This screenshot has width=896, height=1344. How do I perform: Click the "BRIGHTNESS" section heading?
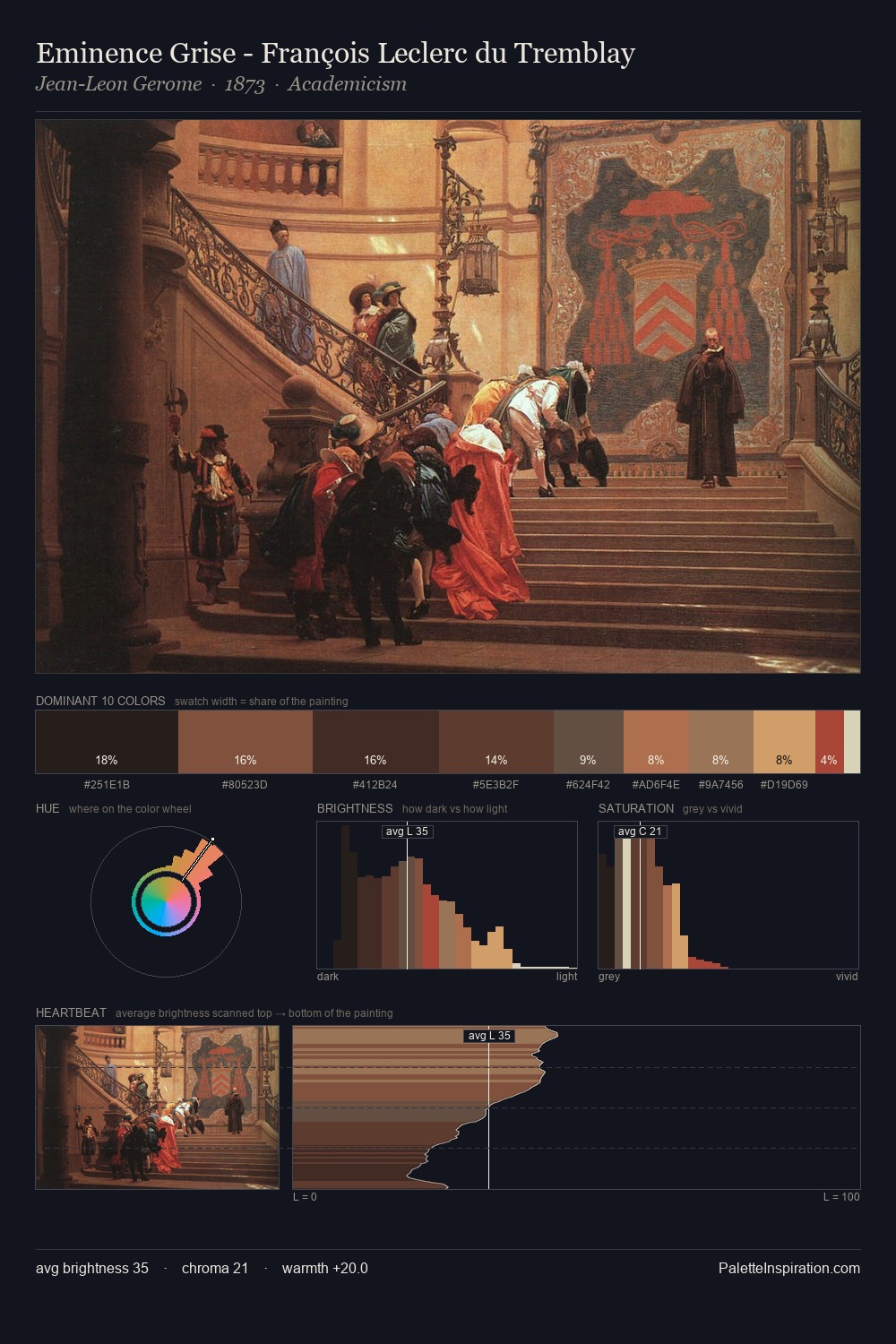pos(355,808)
